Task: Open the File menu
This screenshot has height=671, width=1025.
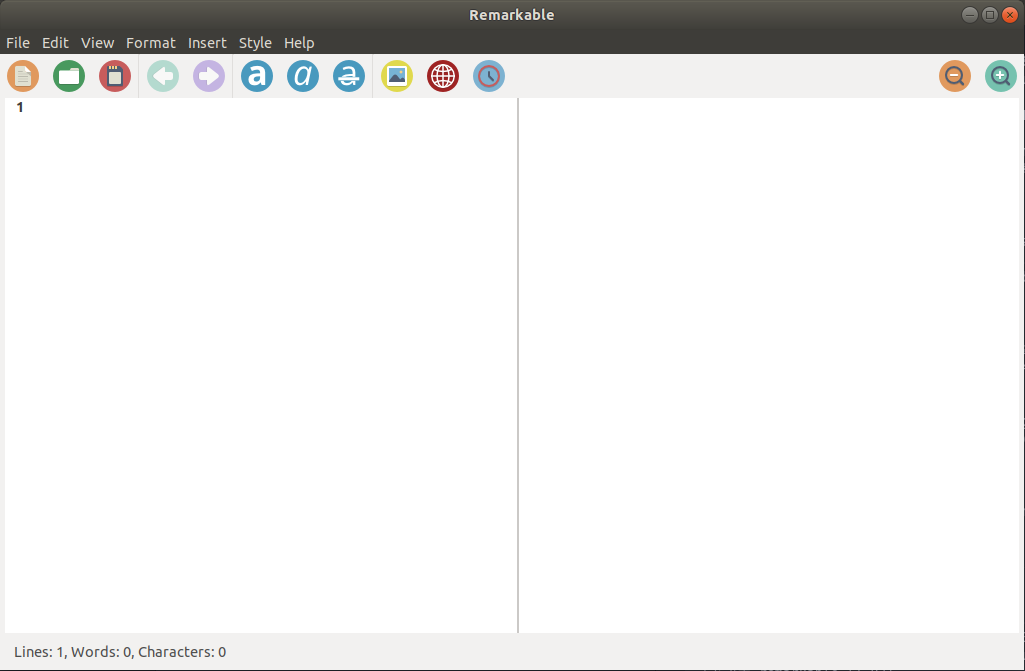Action: 18,43
